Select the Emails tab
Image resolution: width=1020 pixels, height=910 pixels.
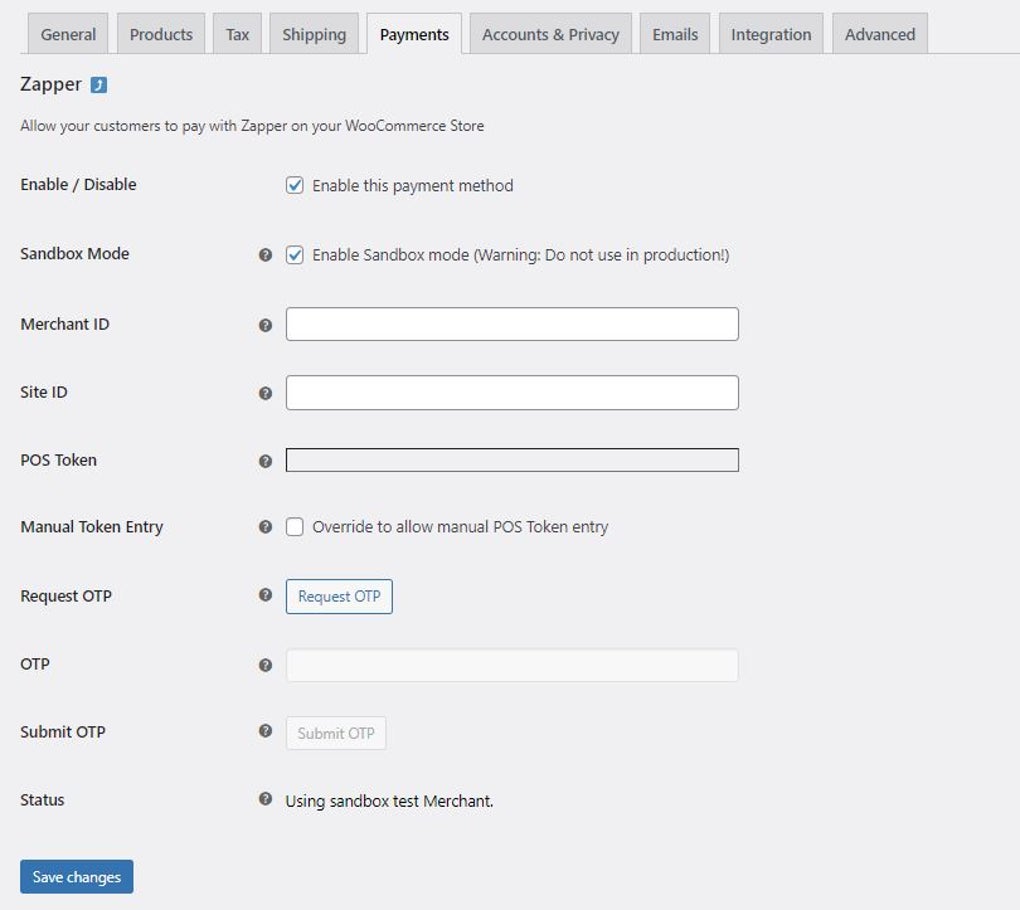point(674,33)
